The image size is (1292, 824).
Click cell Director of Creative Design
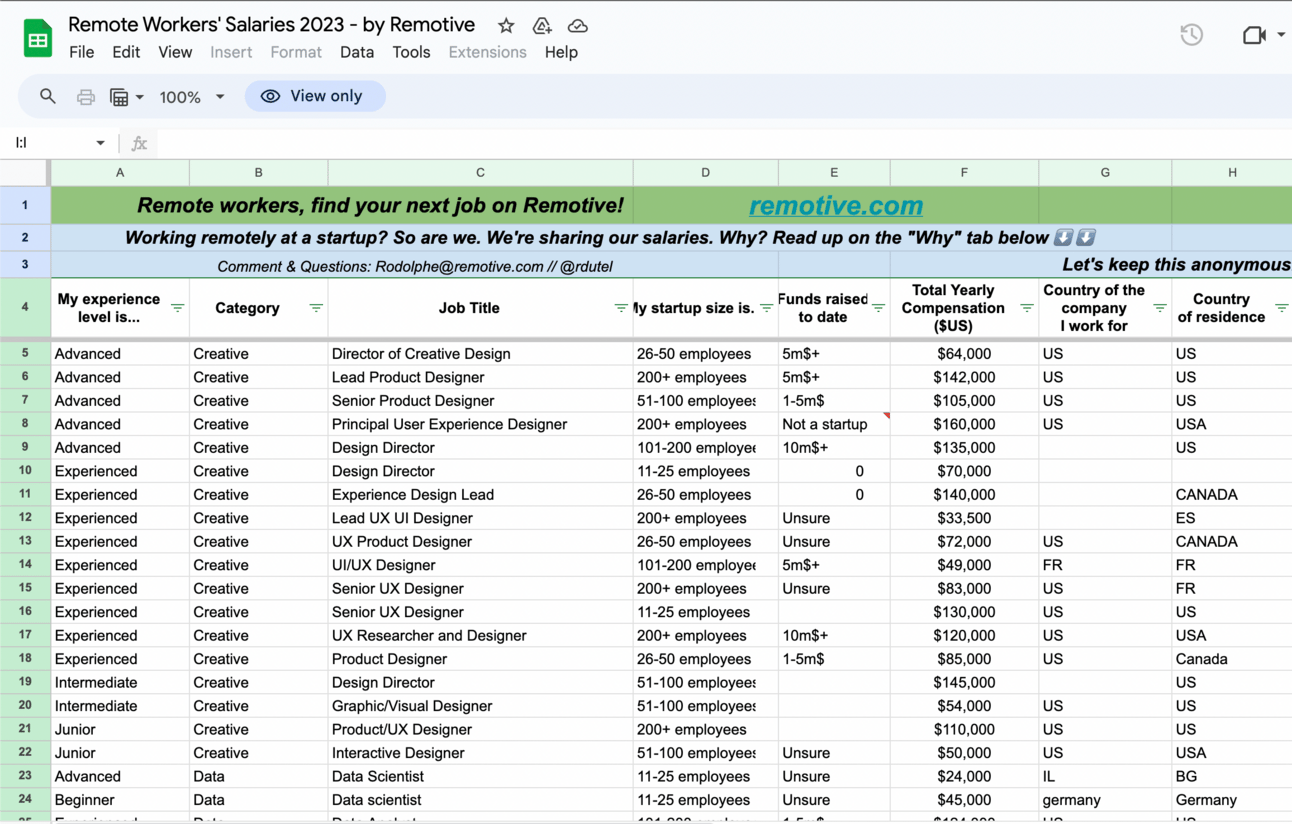point(480,354)
